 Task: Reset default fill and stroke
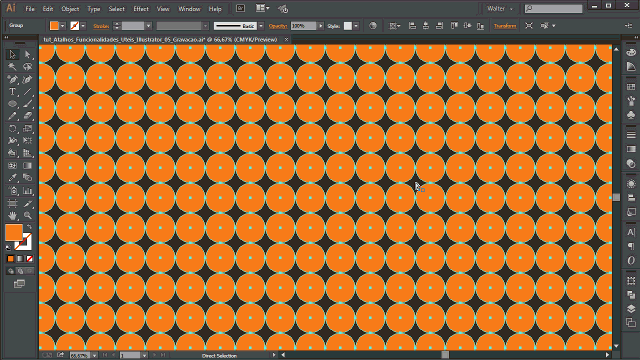9,247
